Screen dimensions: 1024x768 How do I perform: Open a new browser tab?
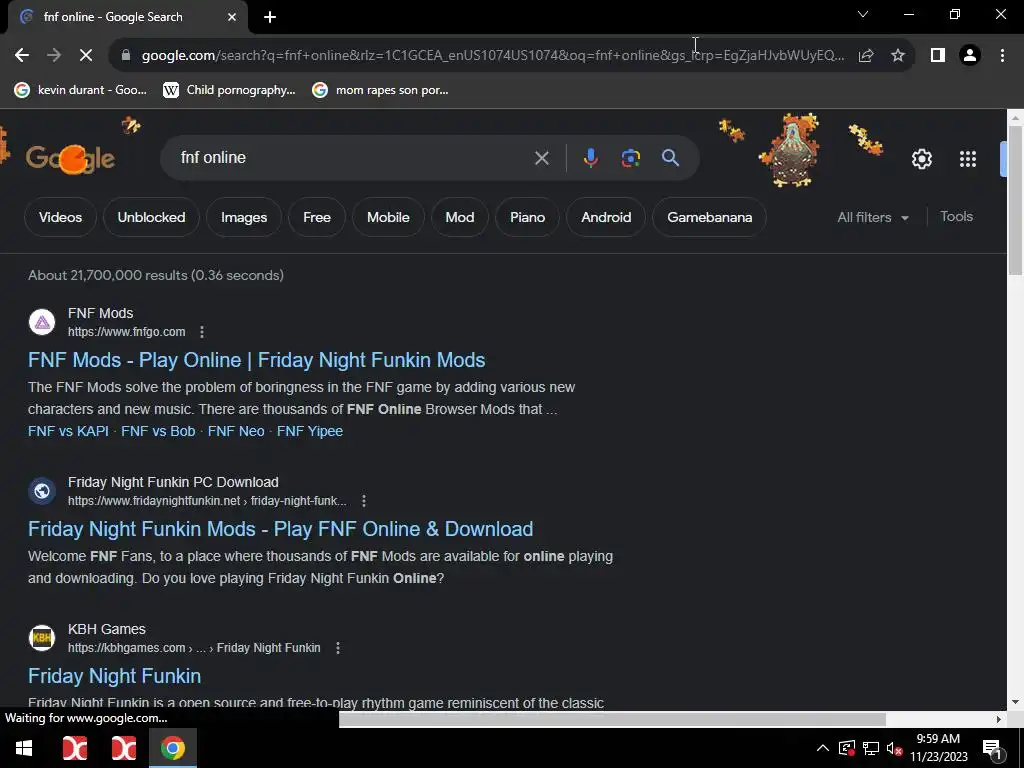click(x=270, y=17)
